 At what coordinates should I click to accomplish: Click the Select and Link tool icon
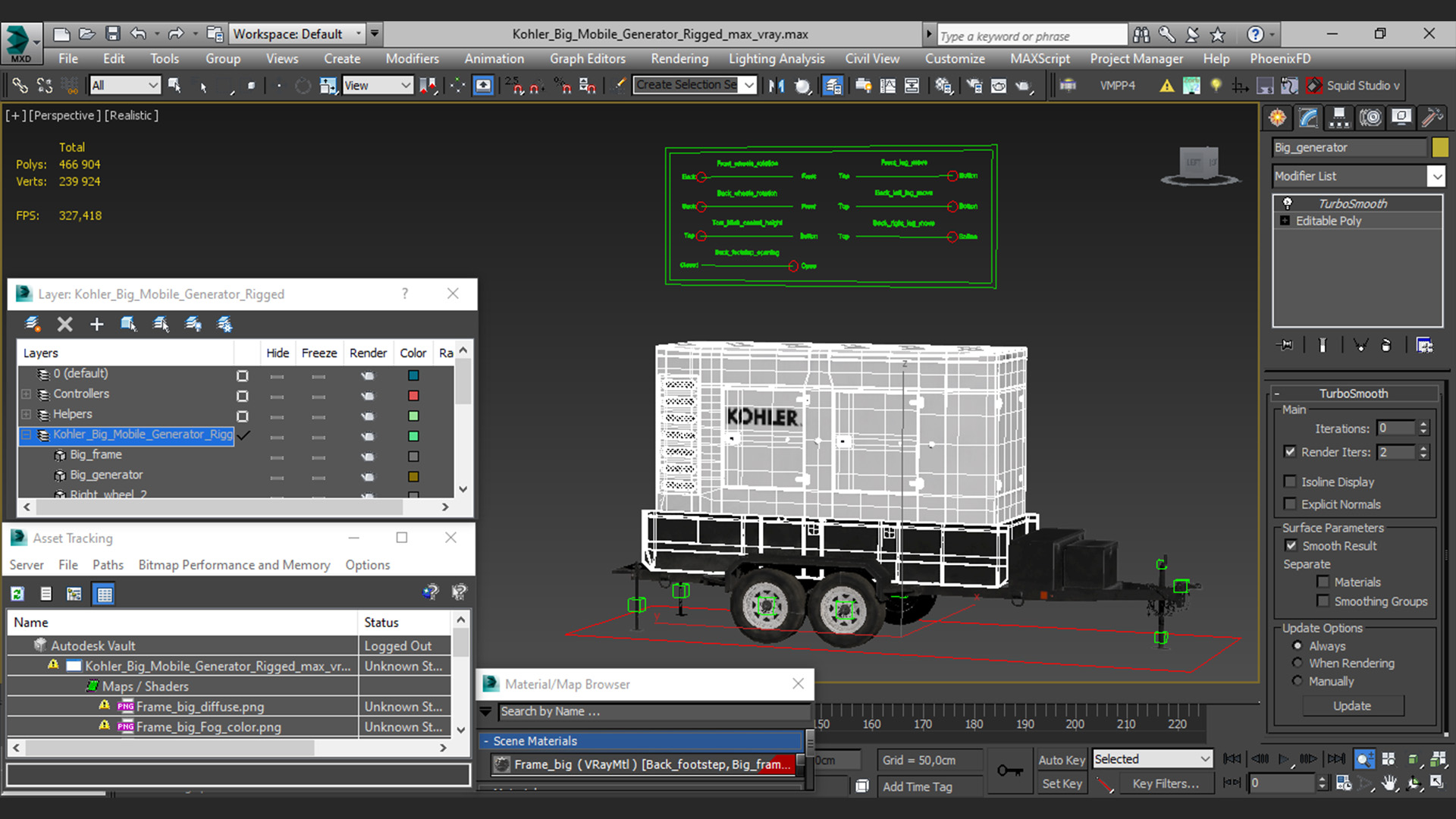point(20,86)
